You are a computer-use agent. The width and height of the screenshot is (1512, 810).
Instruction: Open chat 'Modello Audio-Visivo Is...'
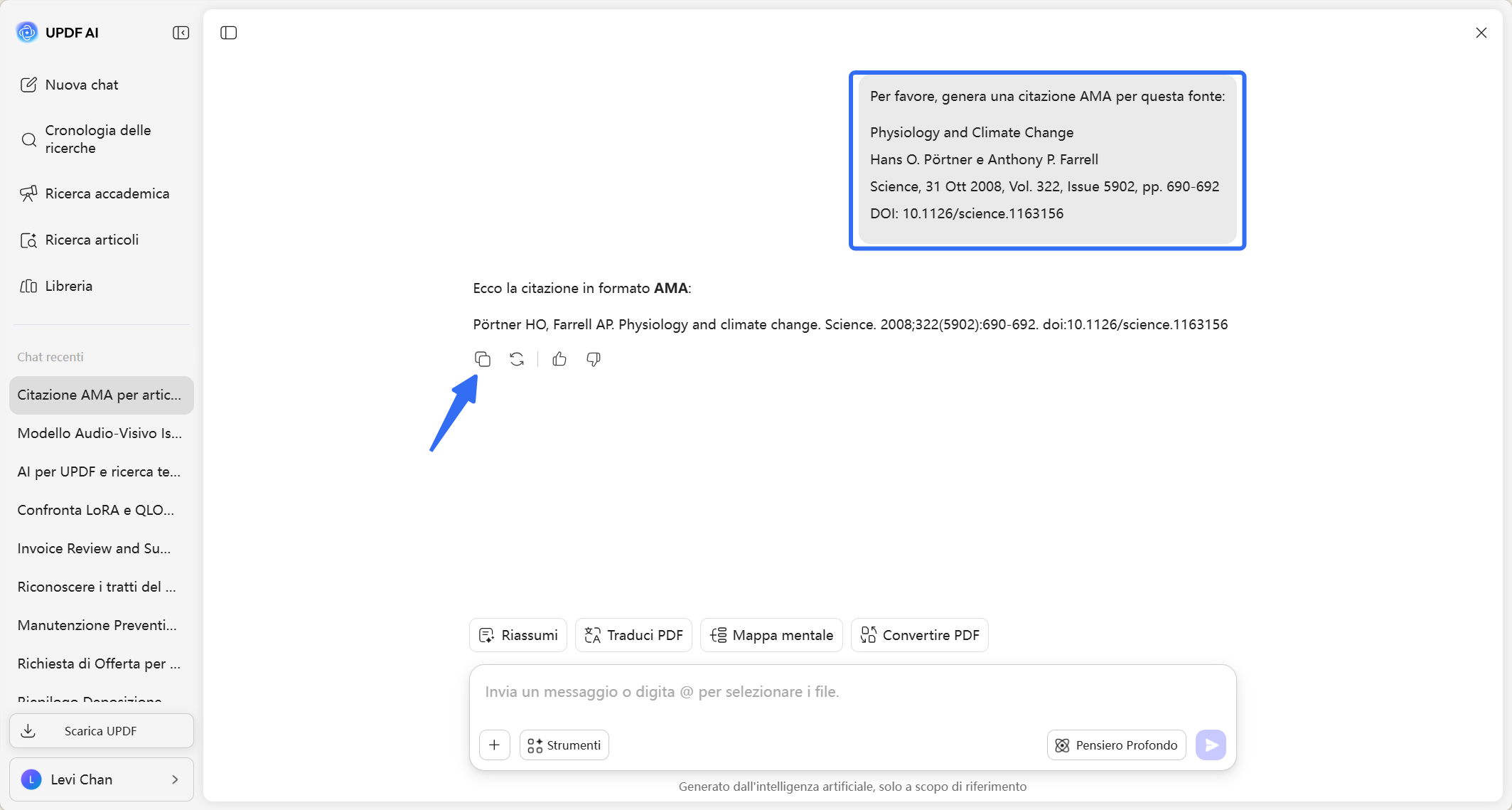pyautogui.click(x=101, y=433)
